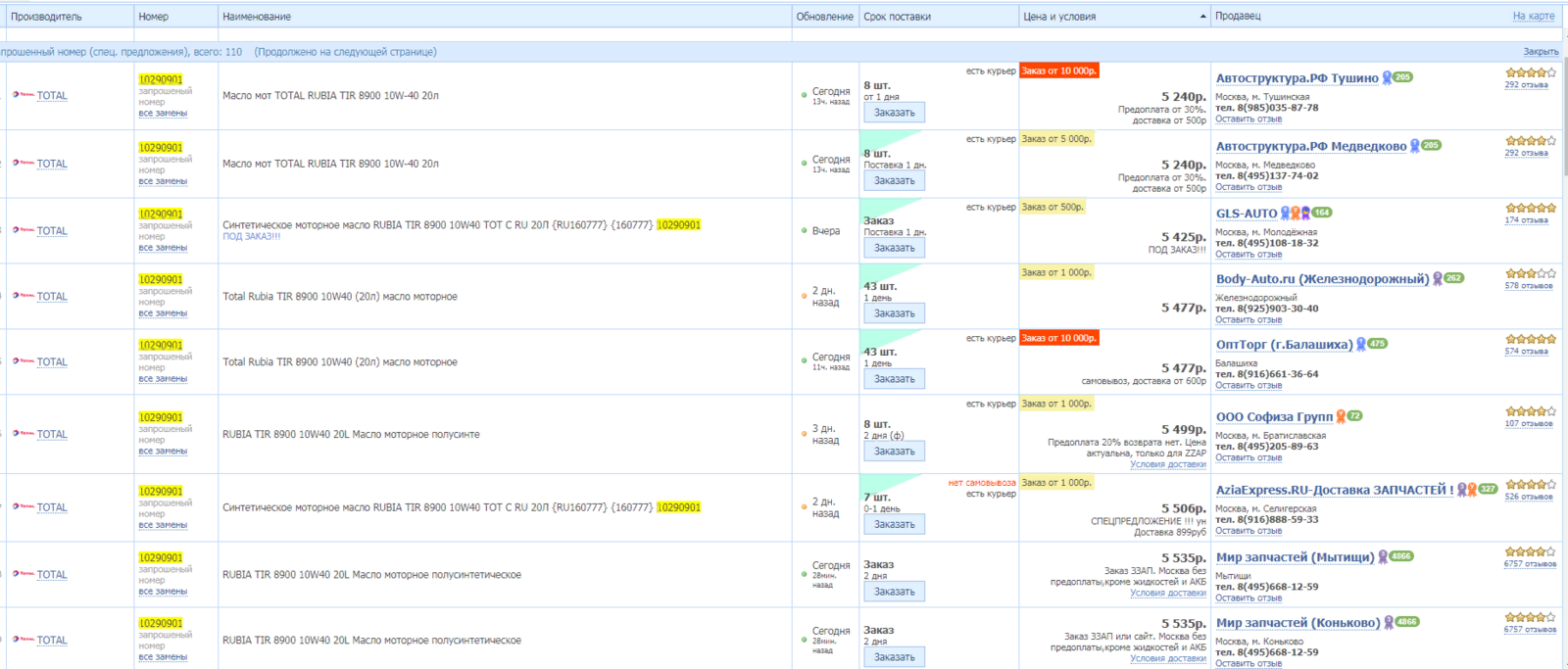1568x669 pixels.
Task: Click the green 262 badge next to Body-Auto.ru
Action: pyautogui.click(x=1454, y=277)
